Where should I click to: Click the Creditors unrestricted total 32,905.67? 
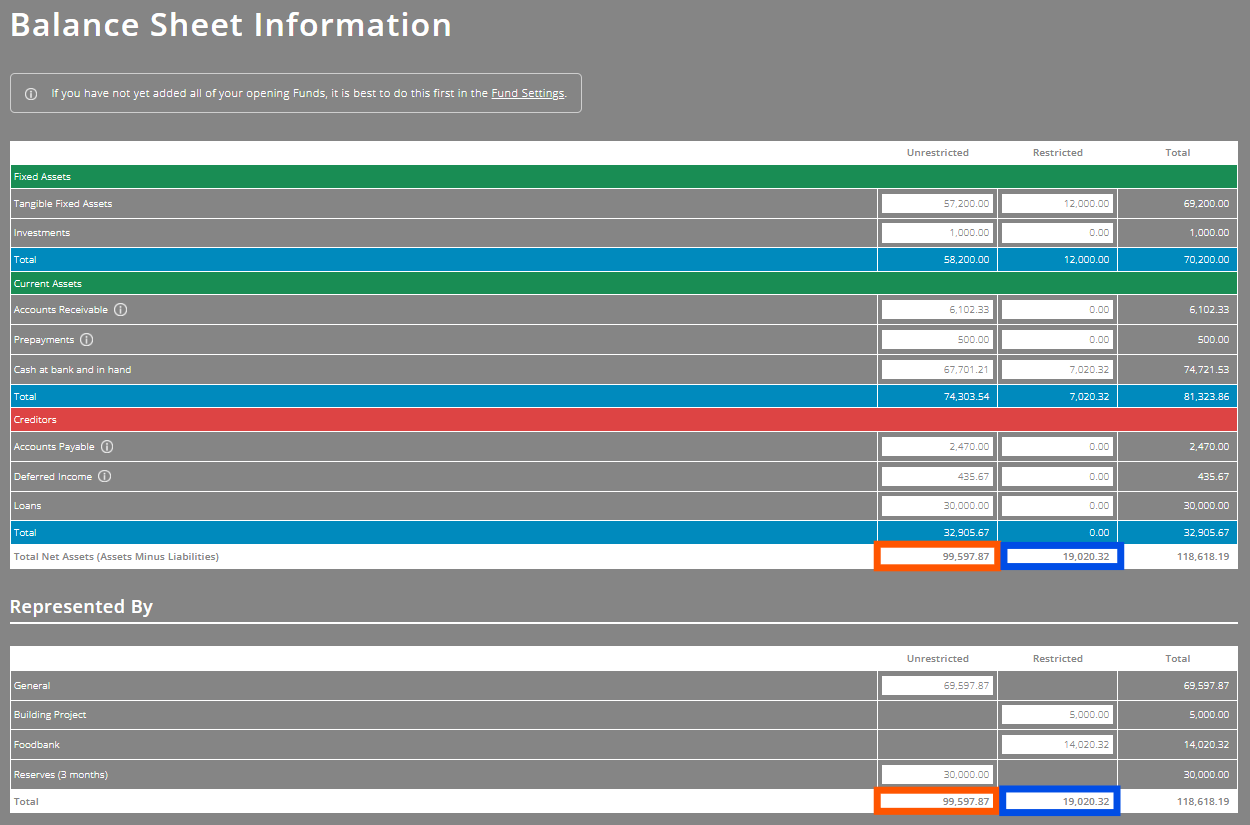point(966,533)
